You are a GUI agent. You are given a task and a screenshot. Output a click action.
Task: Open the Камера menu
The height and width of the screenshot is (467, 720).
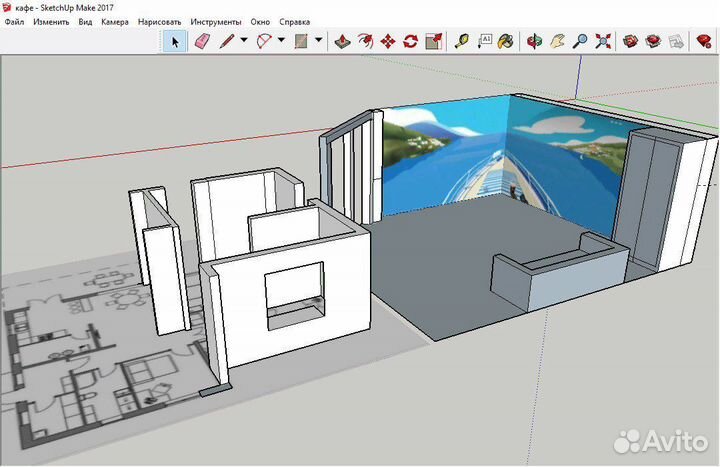pyautogui.click(x=115, y=21)
